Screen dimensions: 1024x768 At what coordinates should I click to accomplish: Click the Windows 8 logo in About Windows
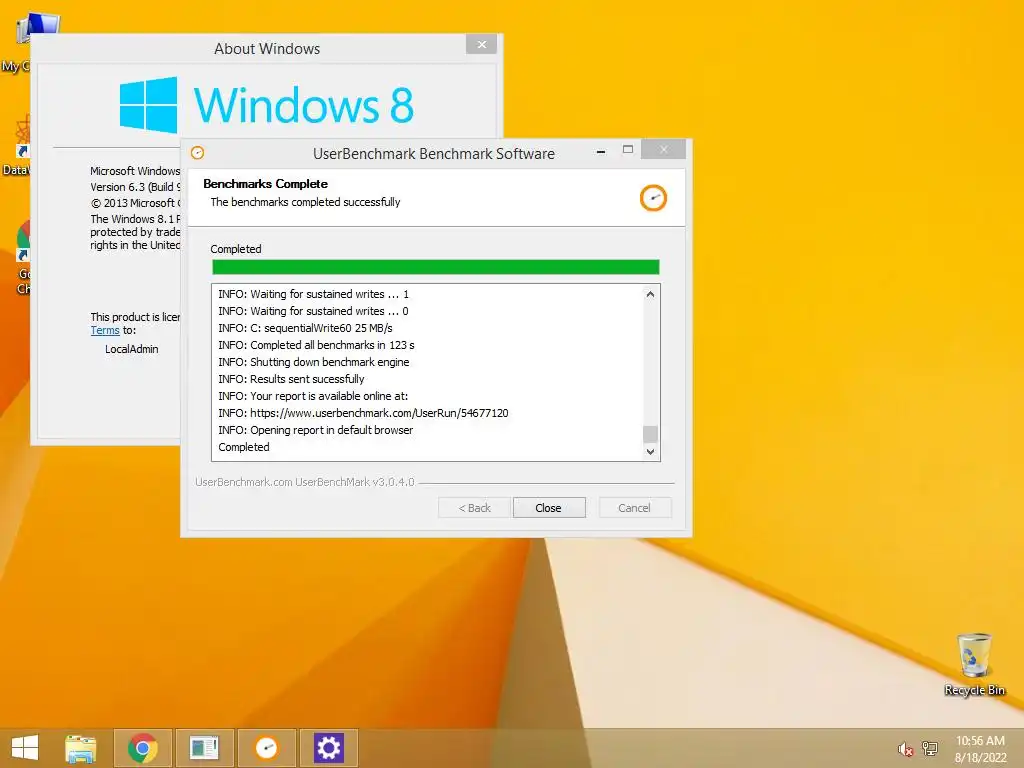coord(266,104)
